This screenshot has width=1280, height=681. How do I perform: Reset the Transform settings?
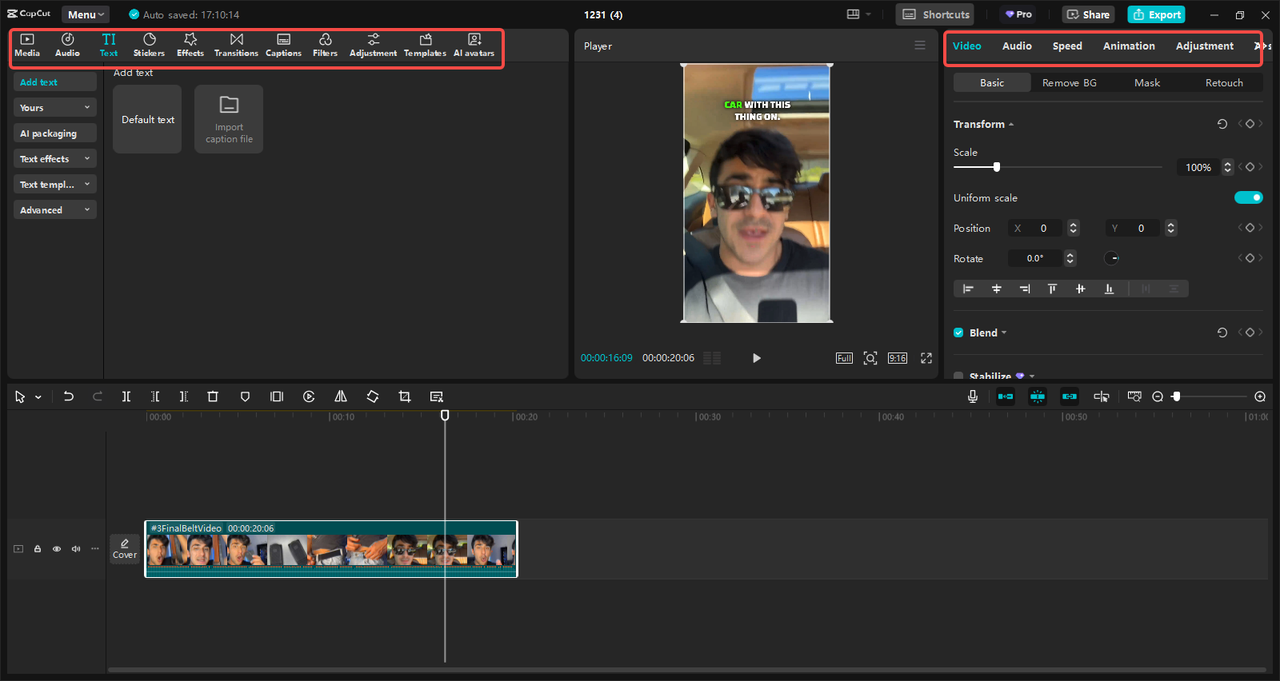coord(1222,124)
